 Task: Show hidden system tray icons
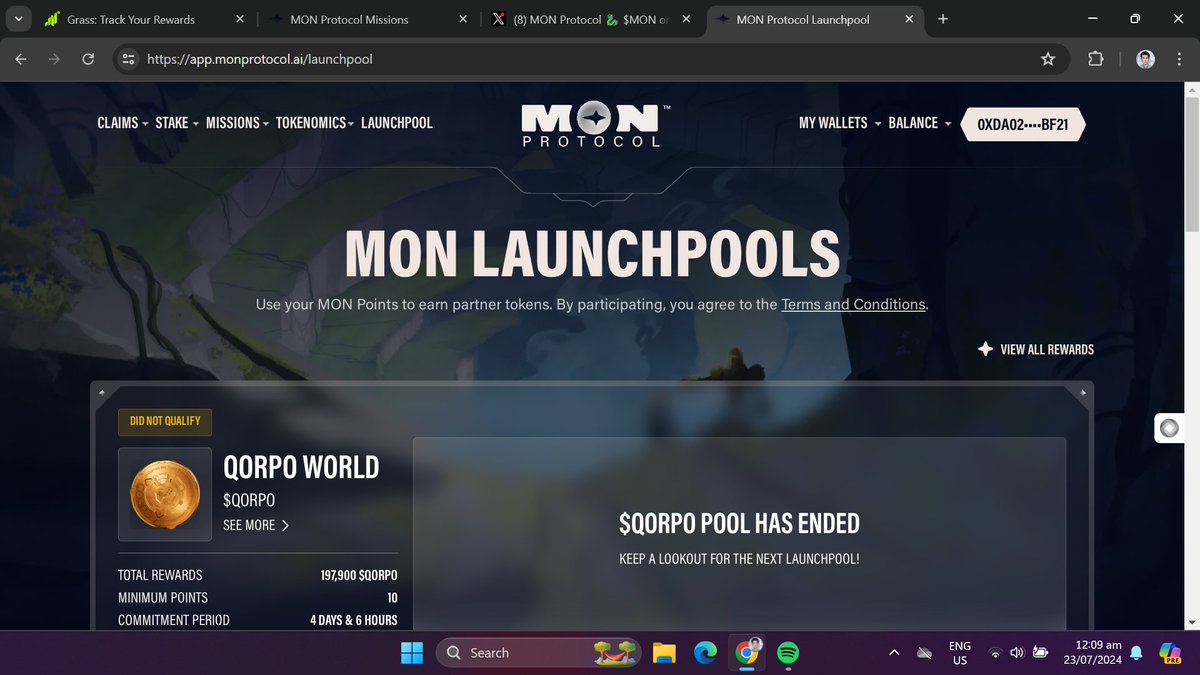tap(893, 653)
